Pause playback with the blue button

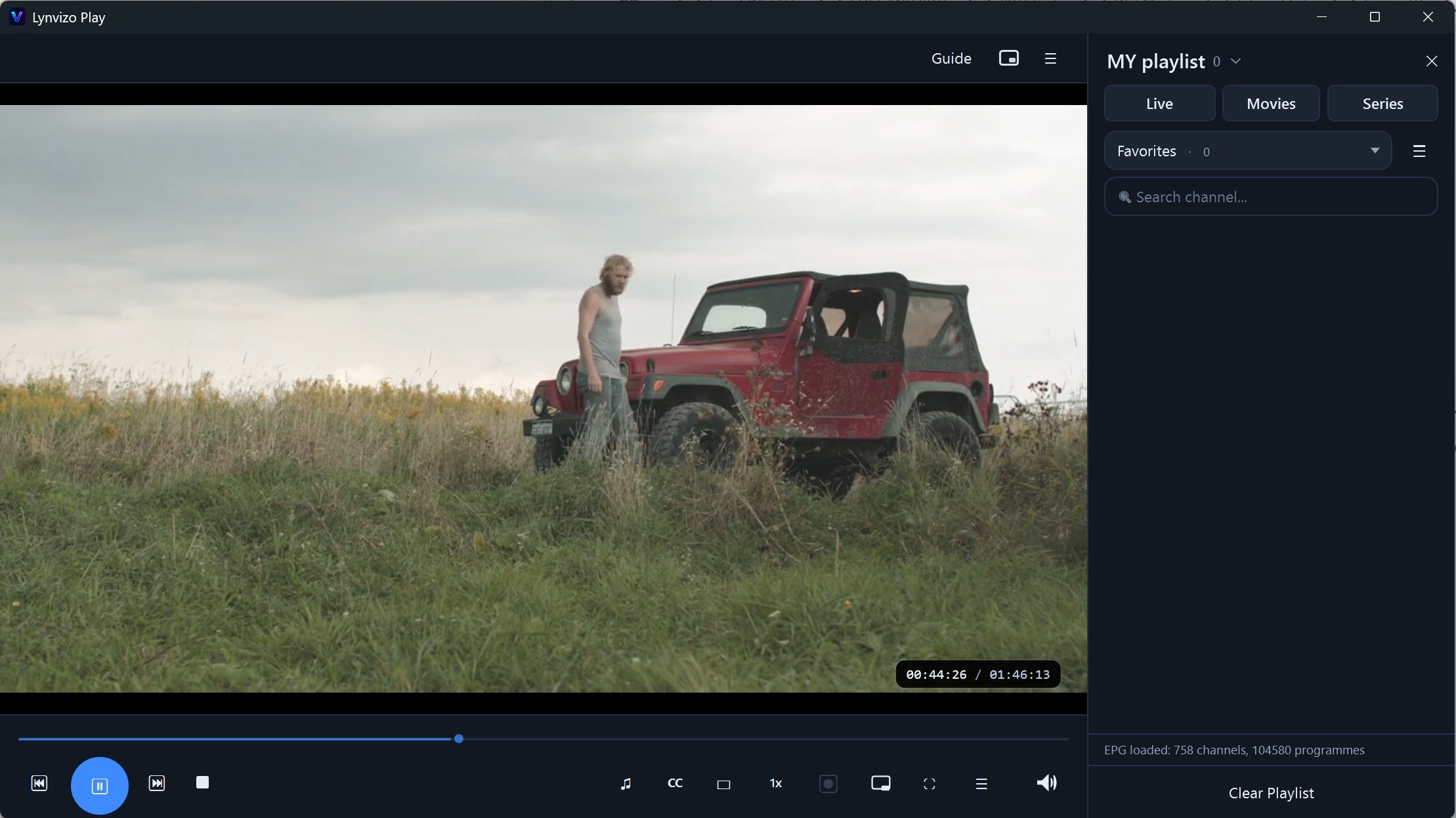tap(99, 785)
